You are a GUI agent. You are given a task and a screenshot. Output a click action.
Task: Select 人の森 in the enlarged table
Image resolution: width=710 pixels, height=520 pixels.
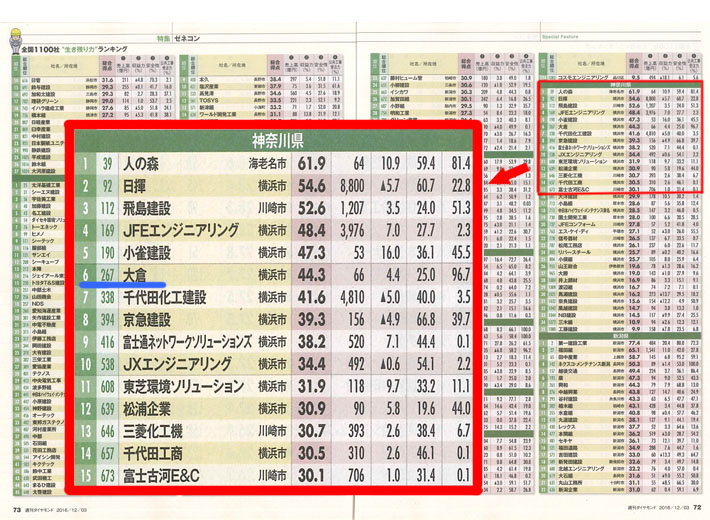tap(141, 164)
